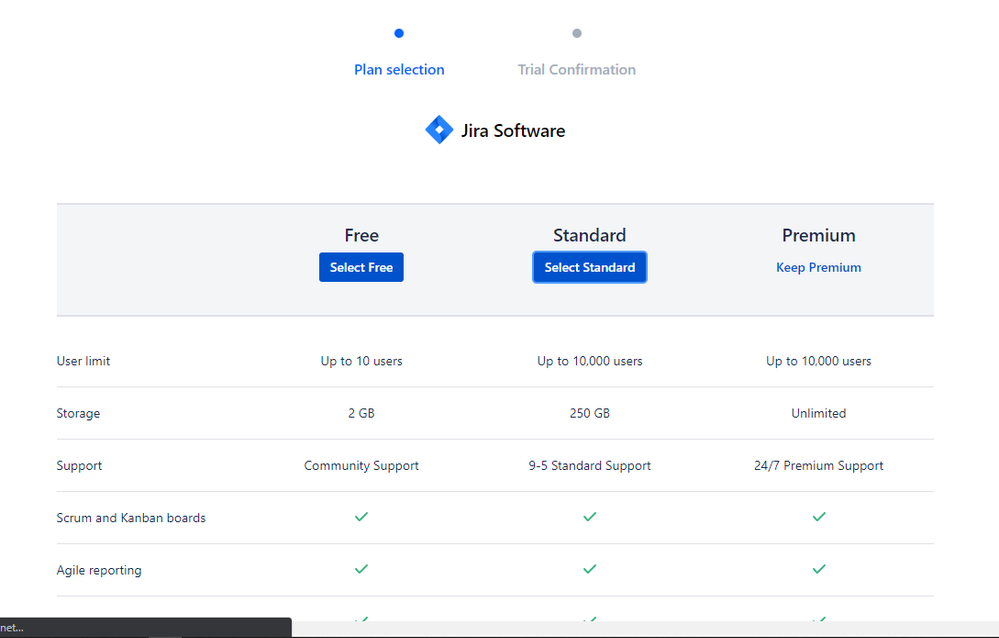Click the Unlimited storage value
Screen dimensions: 999x638
click(819, 413)
